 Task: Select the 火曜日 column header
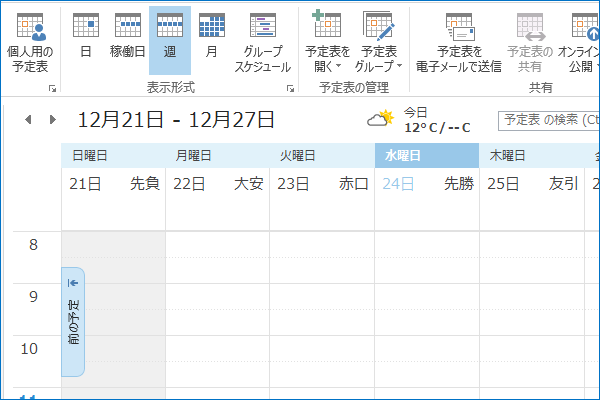(322, 155)
